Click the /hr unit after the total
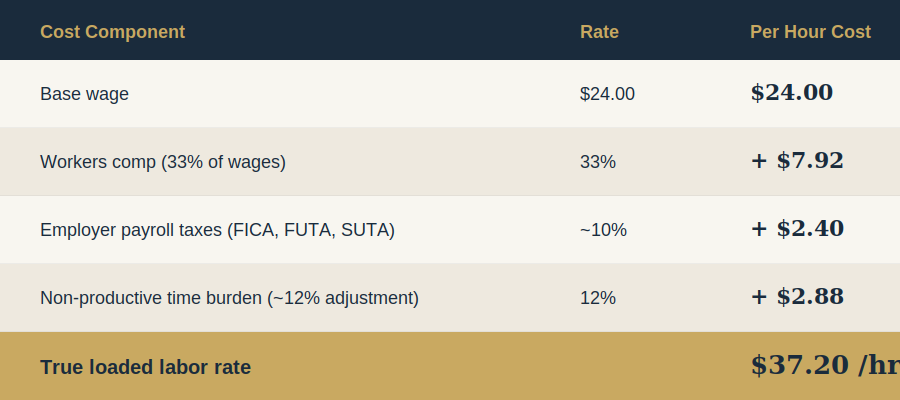The width and height of the screenshot is (900, 400). (879, 366)
